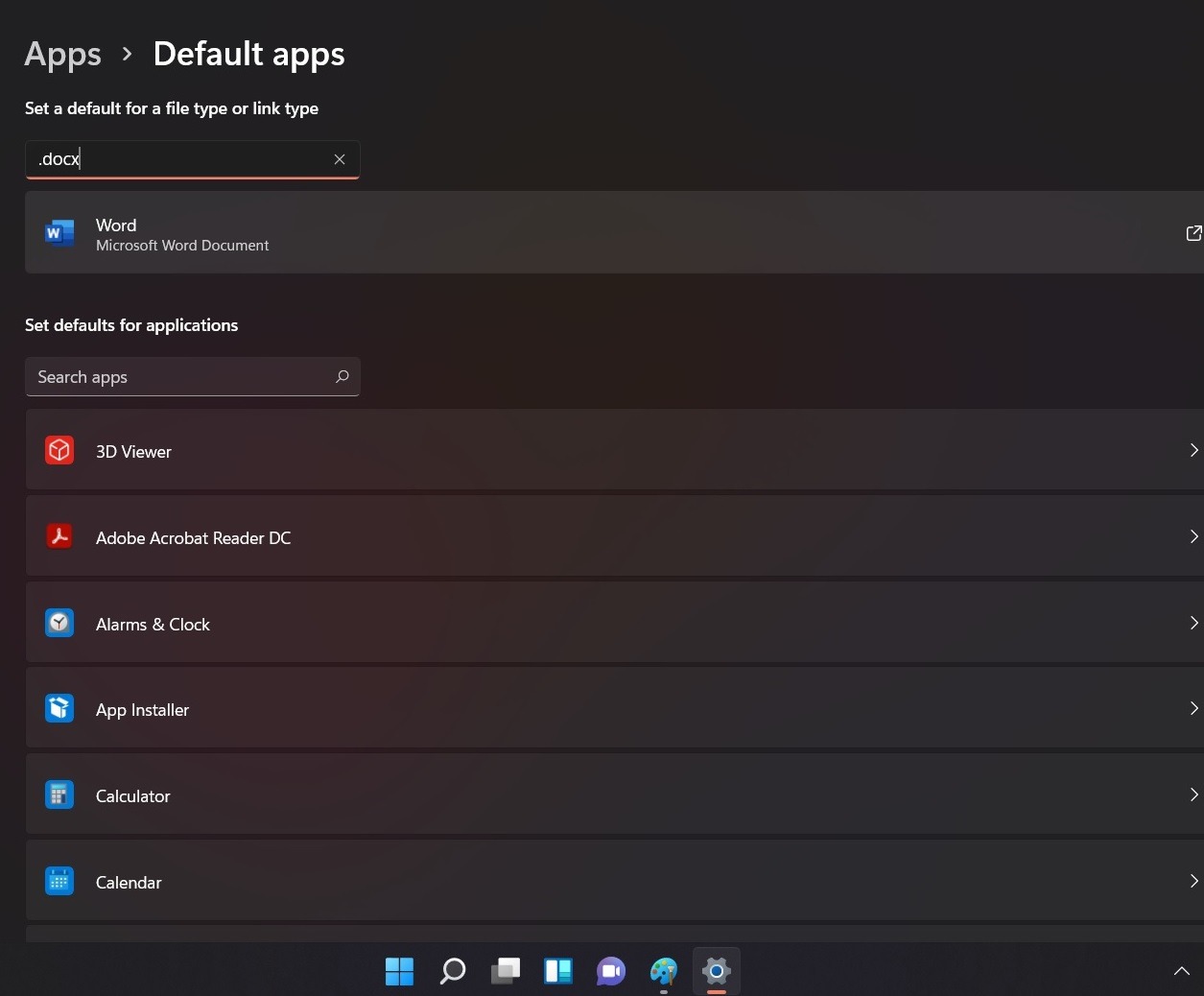Navigate back using the Apps breadcrumb
The image size is (1204, 996).
coord(62,54)
